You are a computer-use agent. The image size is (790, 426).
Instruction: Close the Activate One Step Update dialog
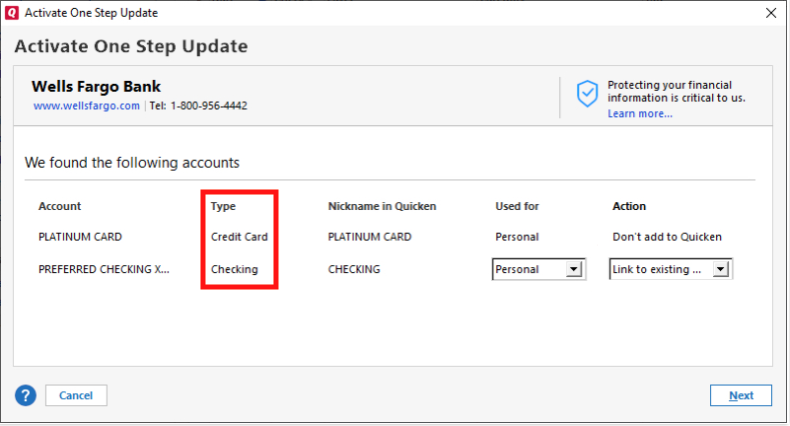pos(771,13)
